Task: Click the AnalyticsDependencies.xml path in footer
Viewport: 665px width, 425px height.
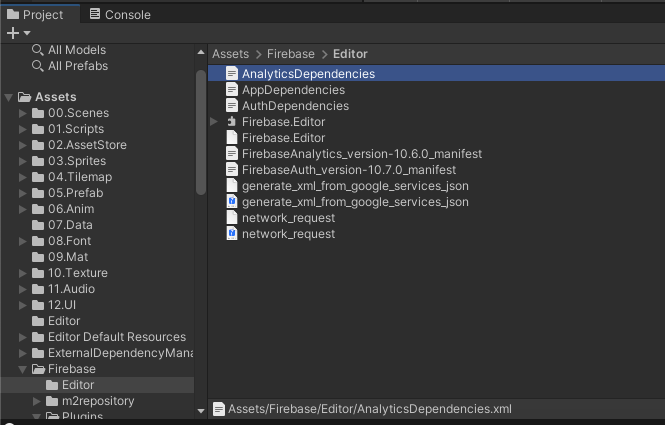Action: point(370,409)
